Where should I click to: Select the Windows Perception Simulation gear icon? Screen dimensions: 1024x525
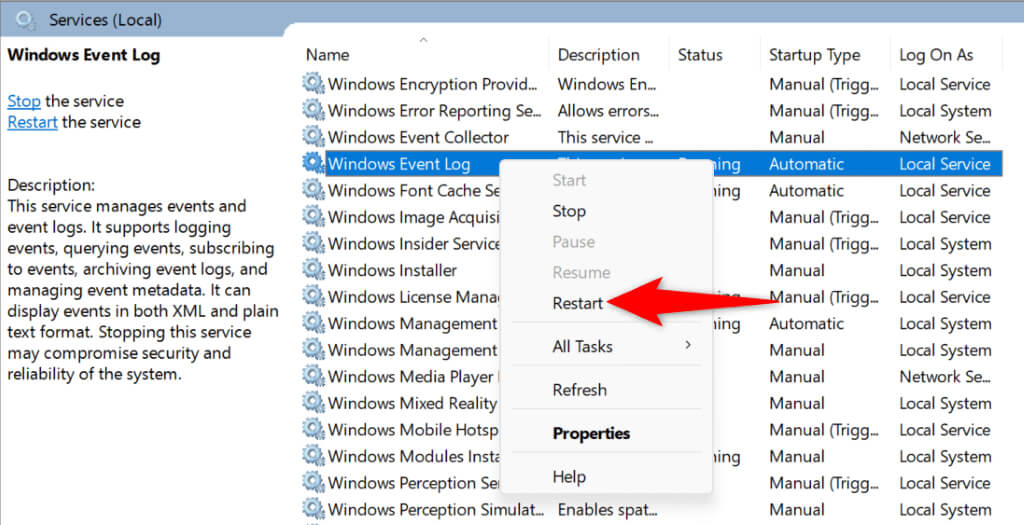coord(313,509)
